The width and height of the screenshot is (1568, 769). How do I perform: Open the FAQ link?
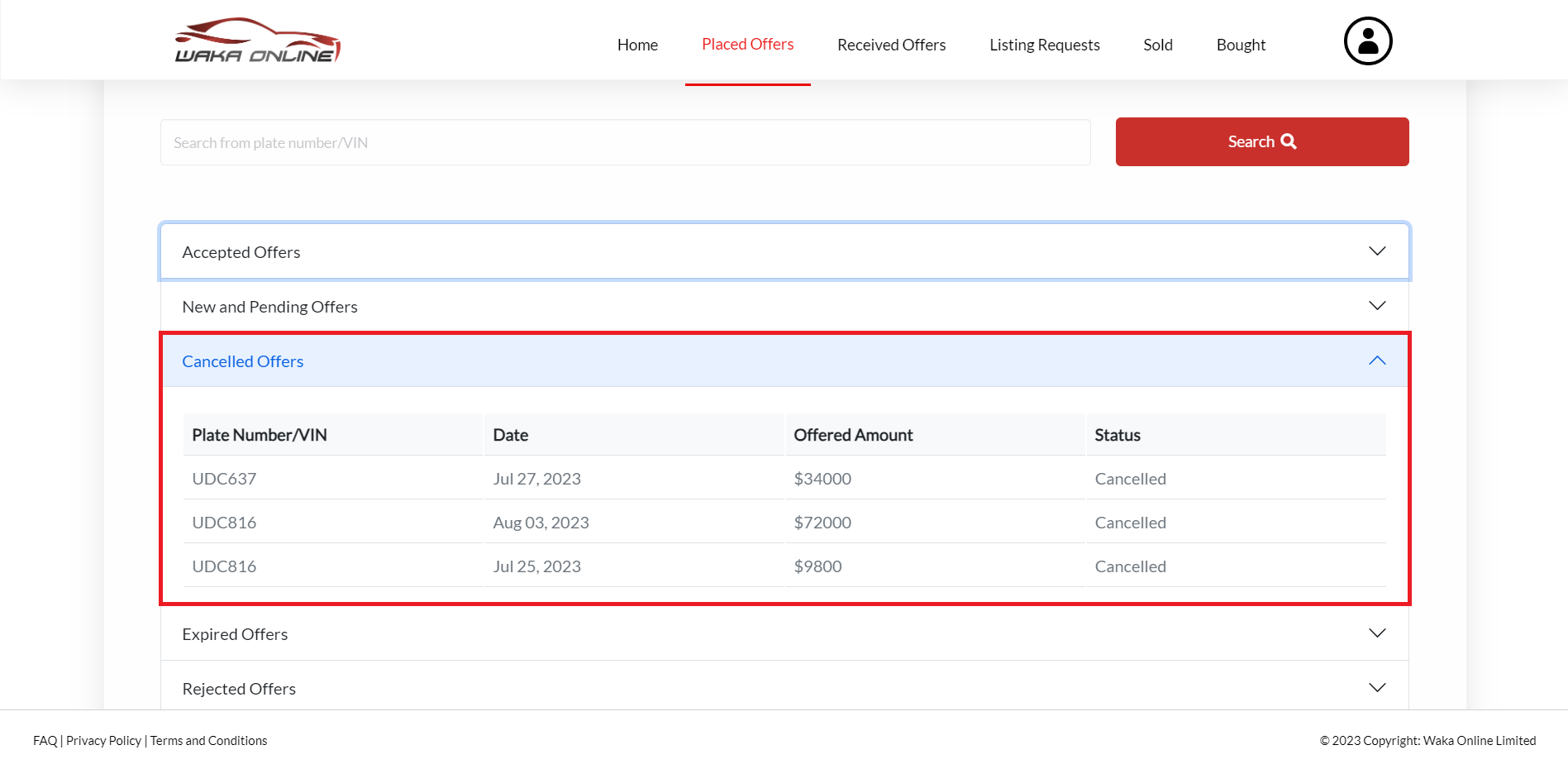pos(45,741)
